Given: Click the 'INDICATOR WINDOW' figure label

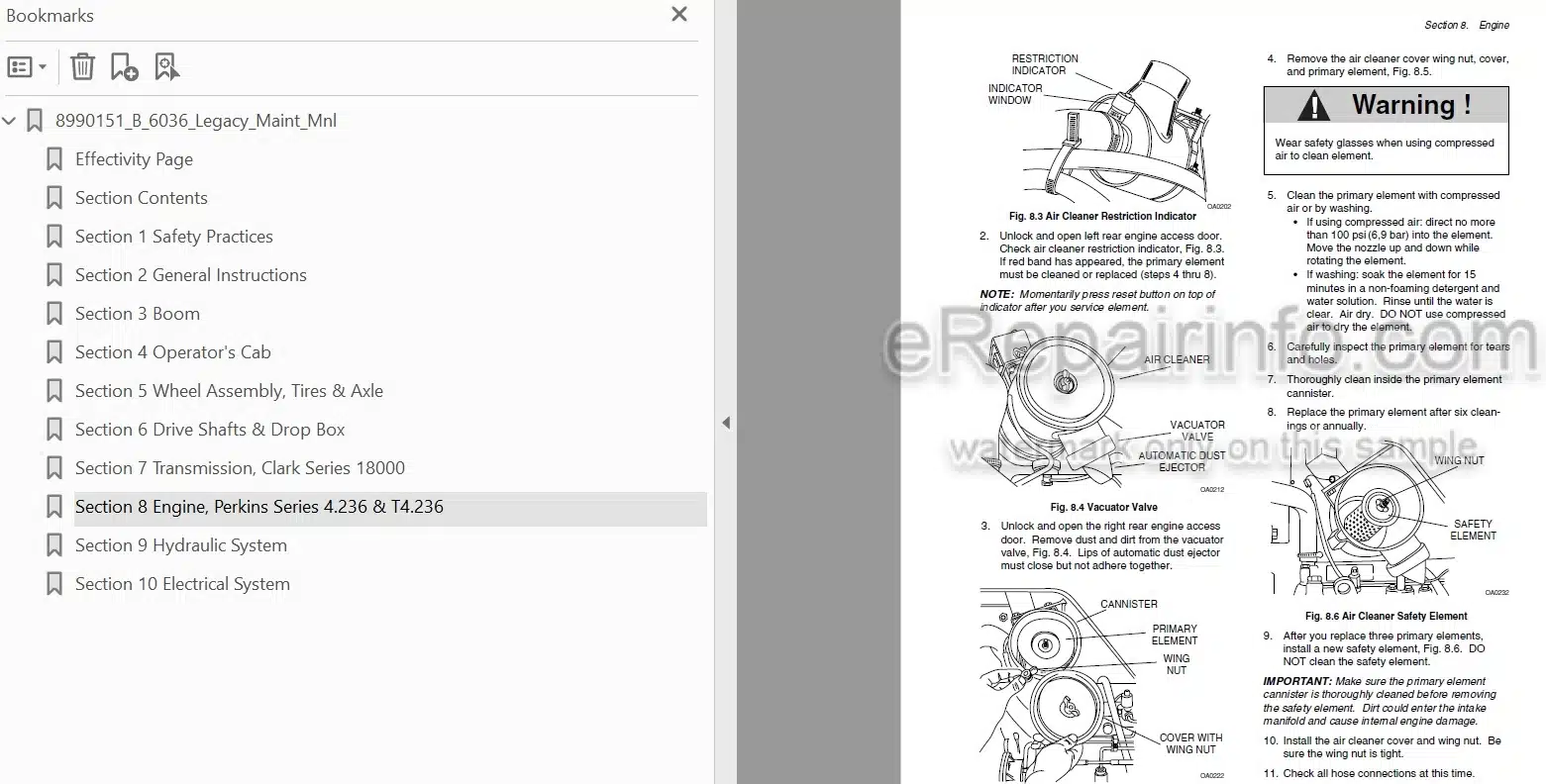Looking at the screenshot, I should pos(1014,94).
